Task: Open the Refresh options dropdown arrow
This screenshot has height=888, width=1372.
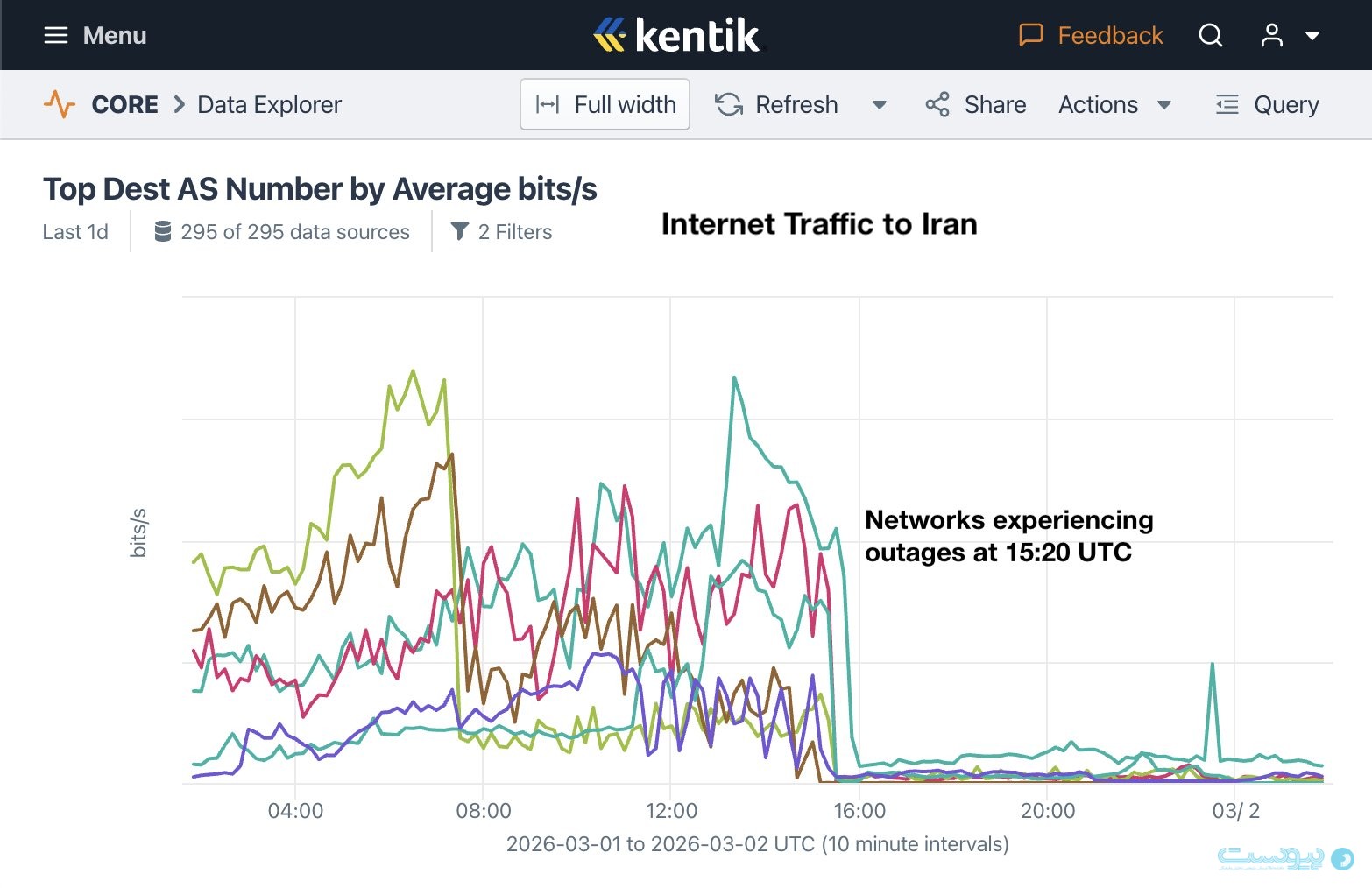Action: (879, 105)
